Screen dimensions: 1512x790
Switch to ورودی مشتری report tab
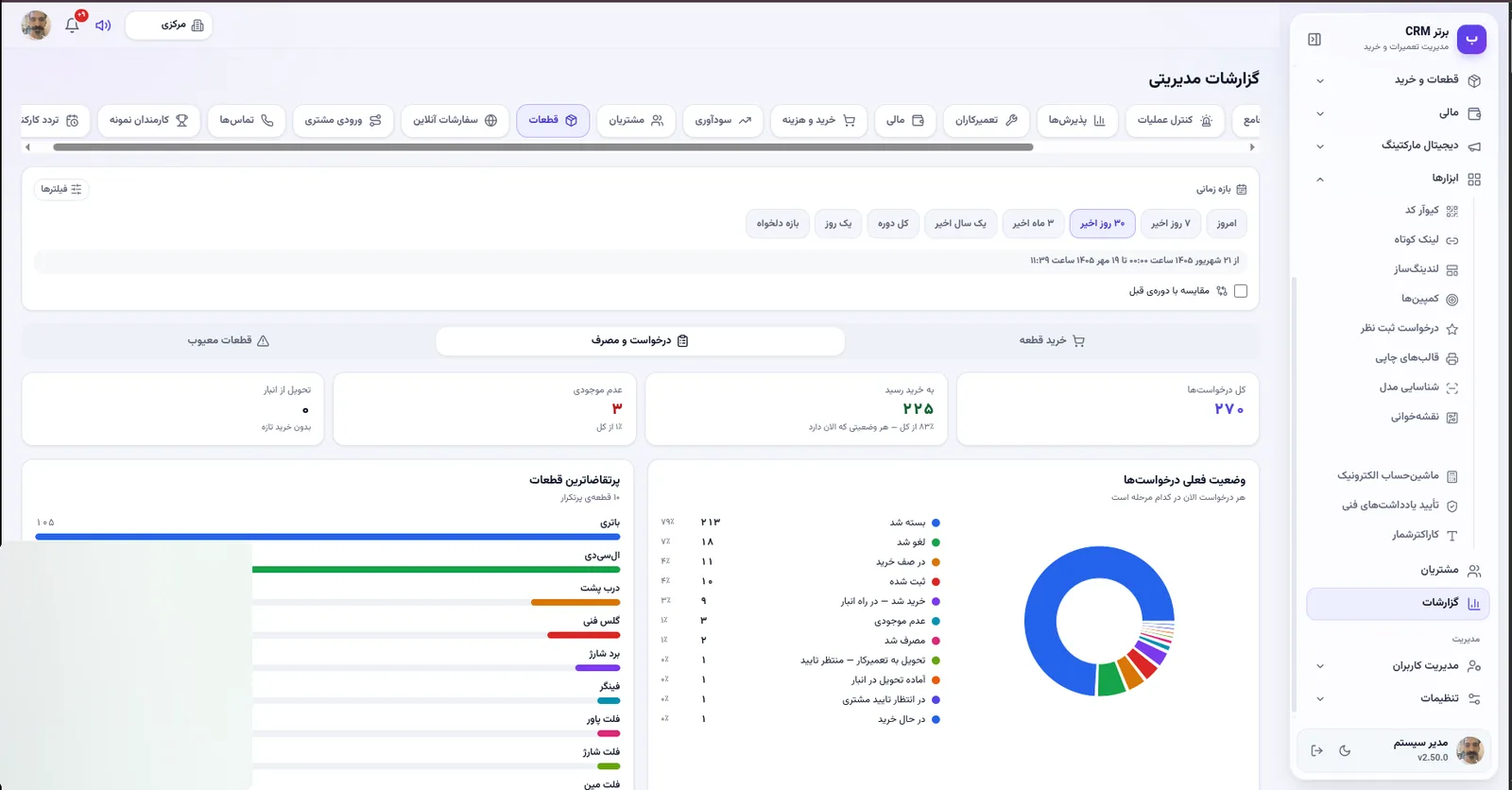[x=343, y=120]
